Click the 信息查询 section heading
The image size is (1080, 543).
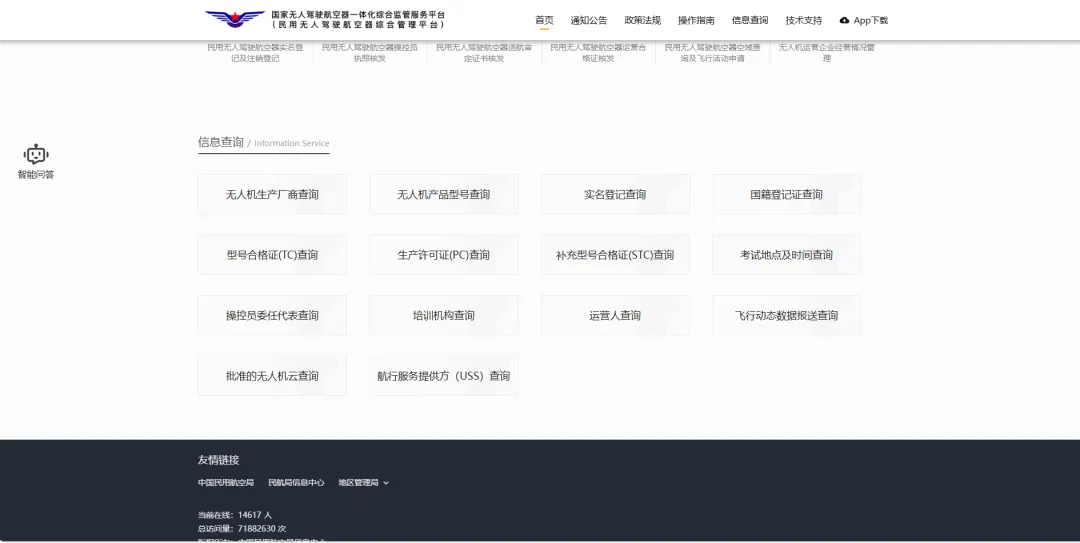click(x=220, y=142)
